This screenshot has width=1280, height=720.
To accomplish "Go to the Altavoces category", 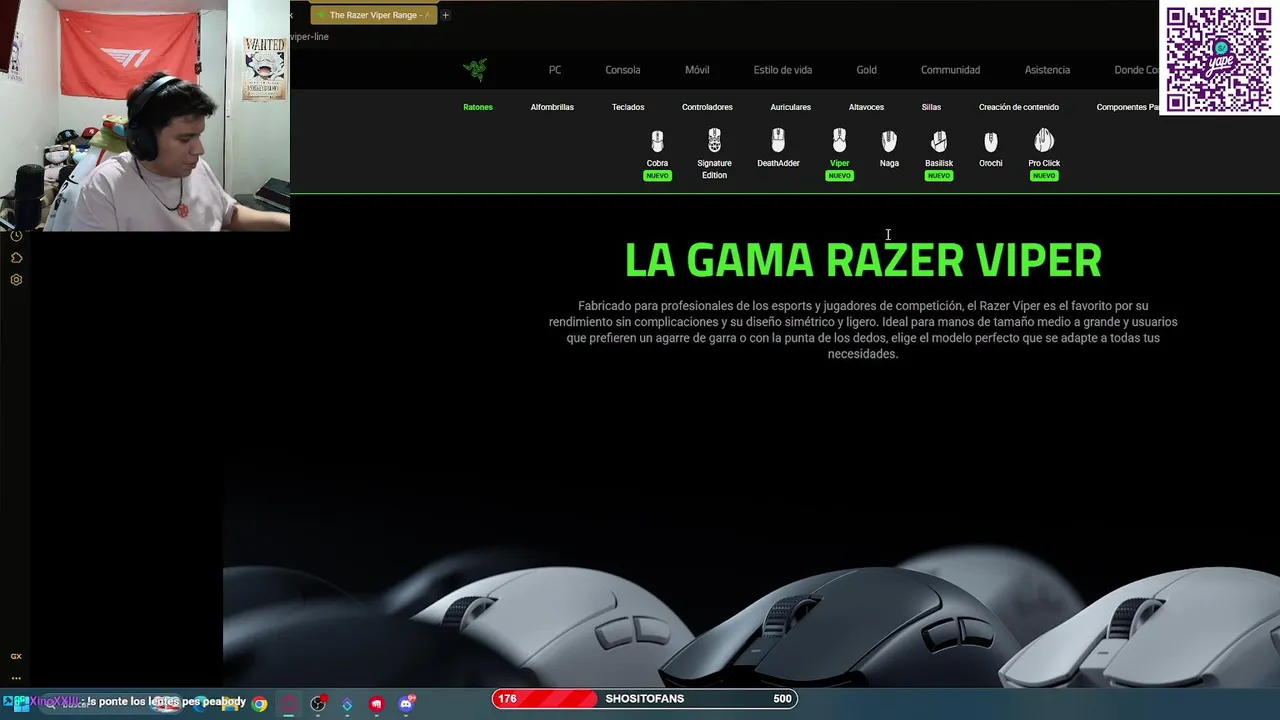I will point(866,107).
